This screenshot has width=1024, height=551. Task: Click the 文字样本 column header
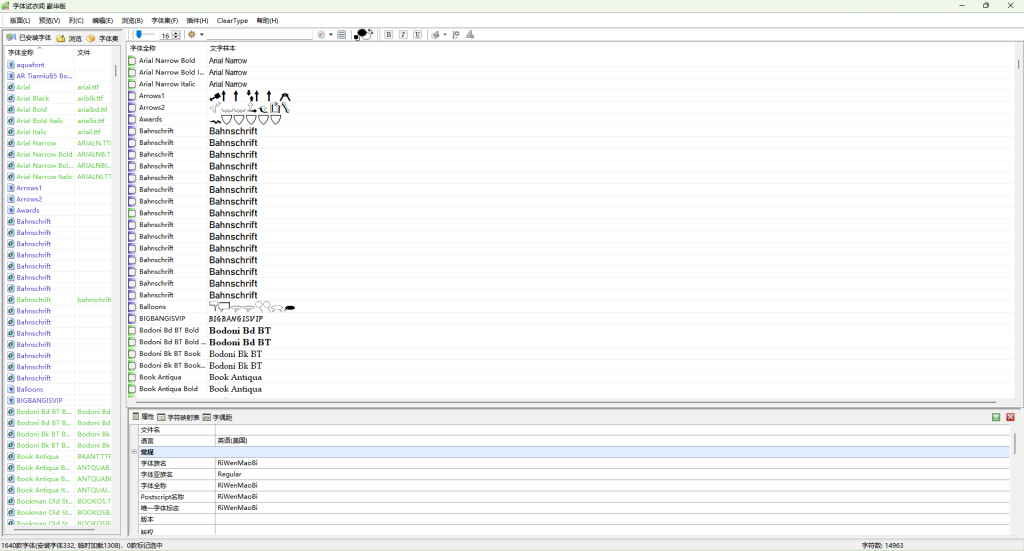pyautogui.click(x=222, y=48)
